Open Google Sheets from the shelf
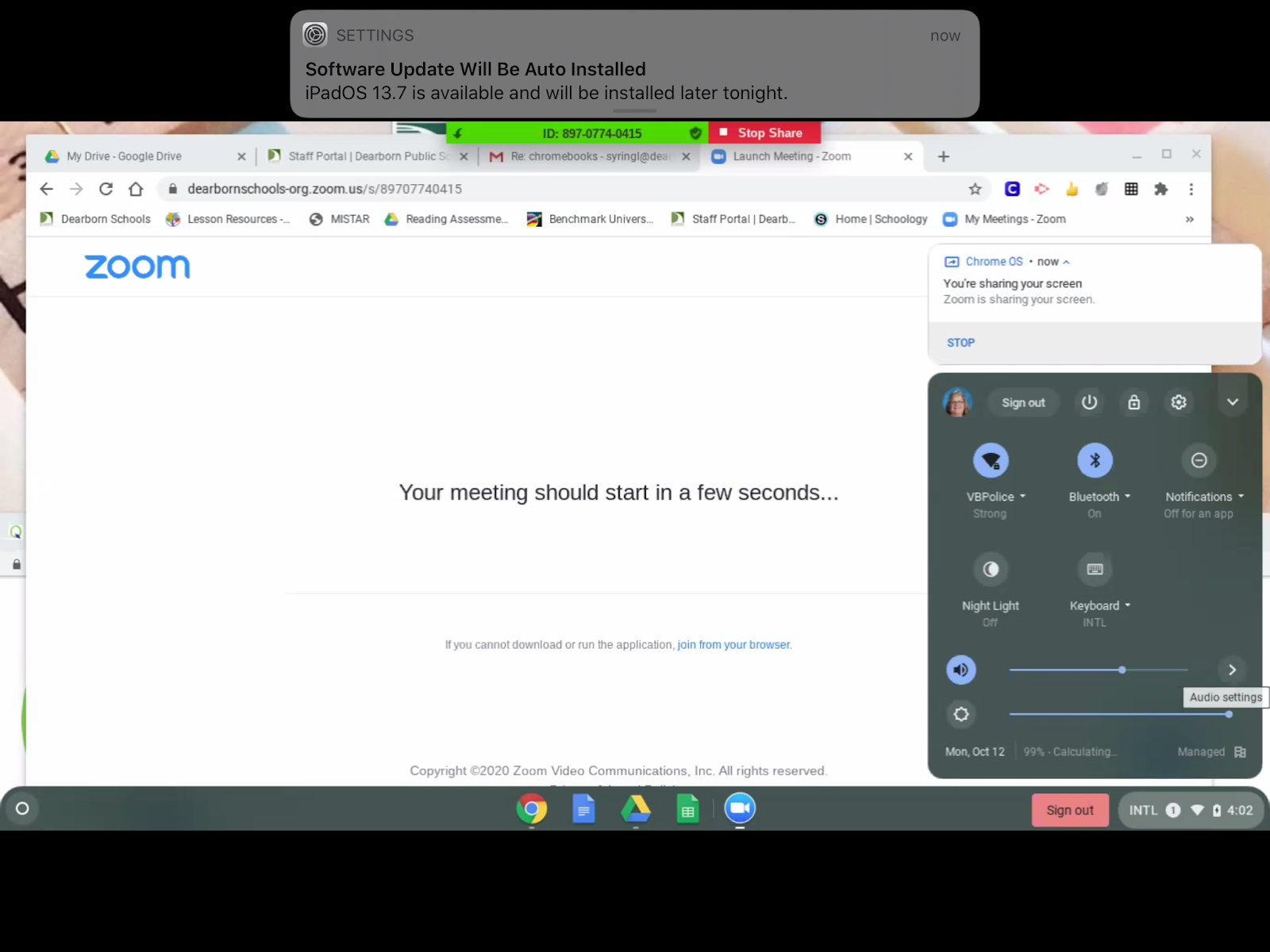This screenshot has height=952, width=1270. [688, 809]
